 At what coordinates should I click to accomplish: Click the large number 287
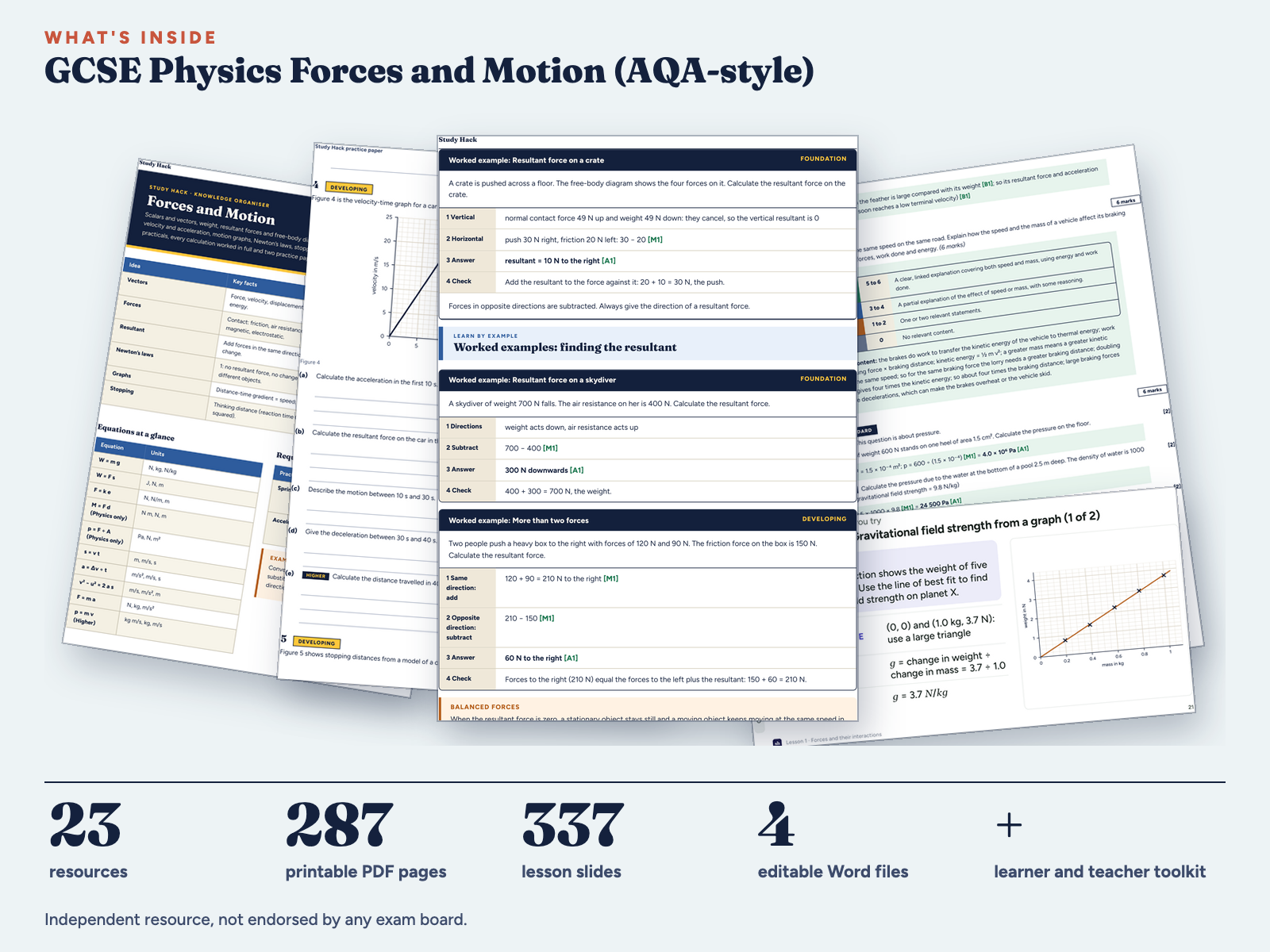[340, 826]
